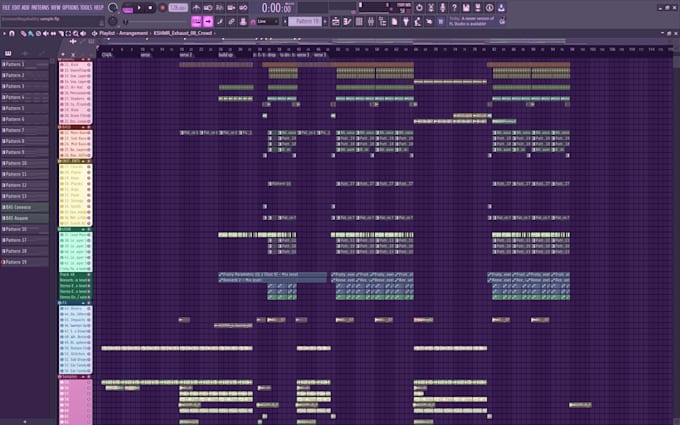
Task: Open the mixer view
Action: coord(371,21)
